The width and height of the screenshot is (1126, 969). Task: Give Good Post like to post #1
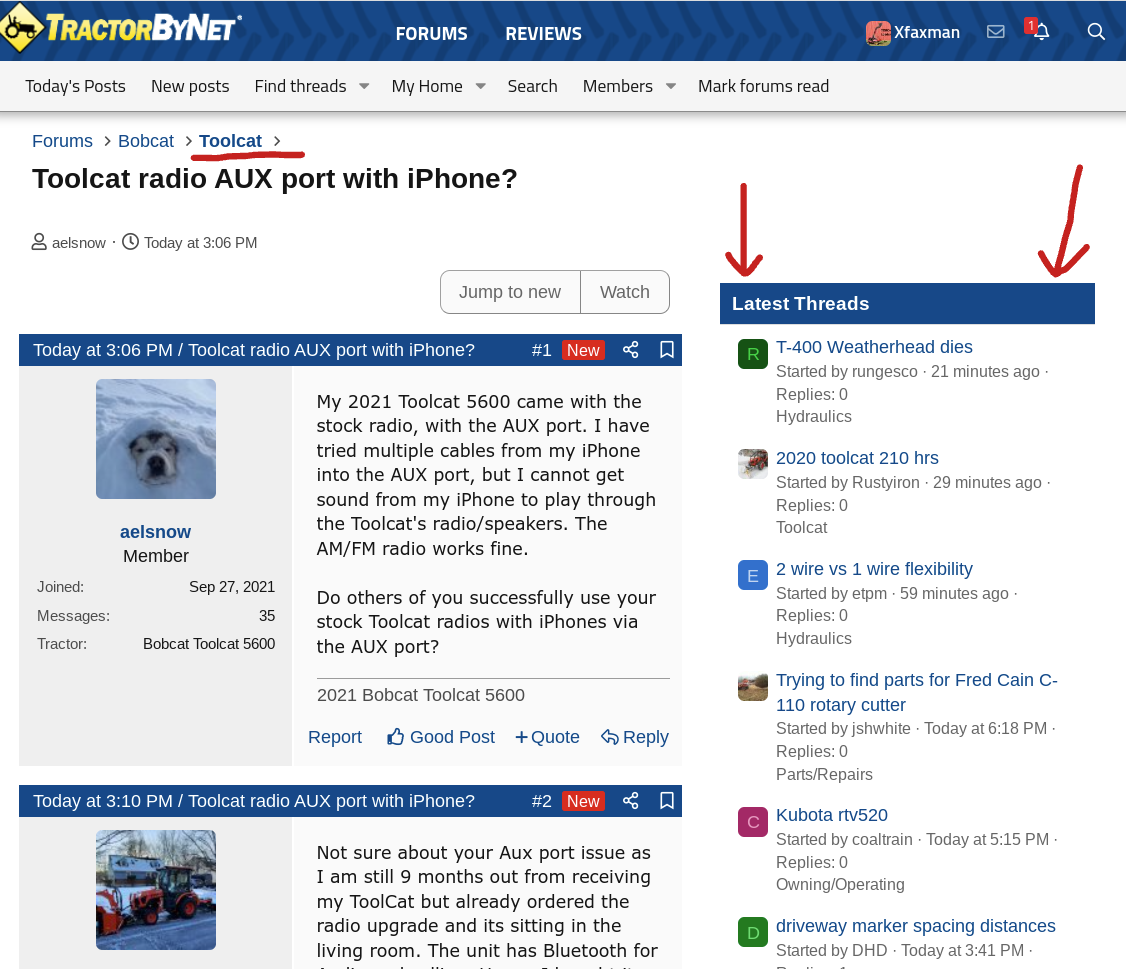pos(441,737)
